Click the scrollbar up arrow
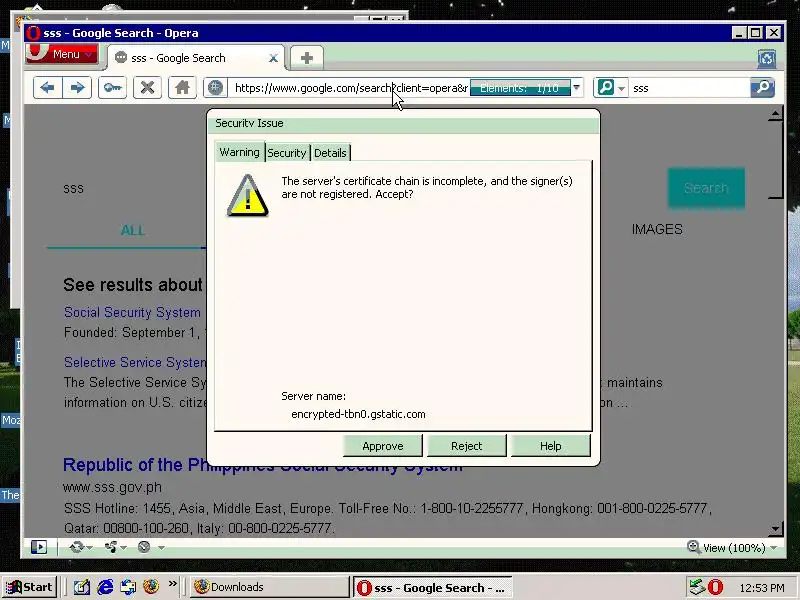 [x=776, y=114]
